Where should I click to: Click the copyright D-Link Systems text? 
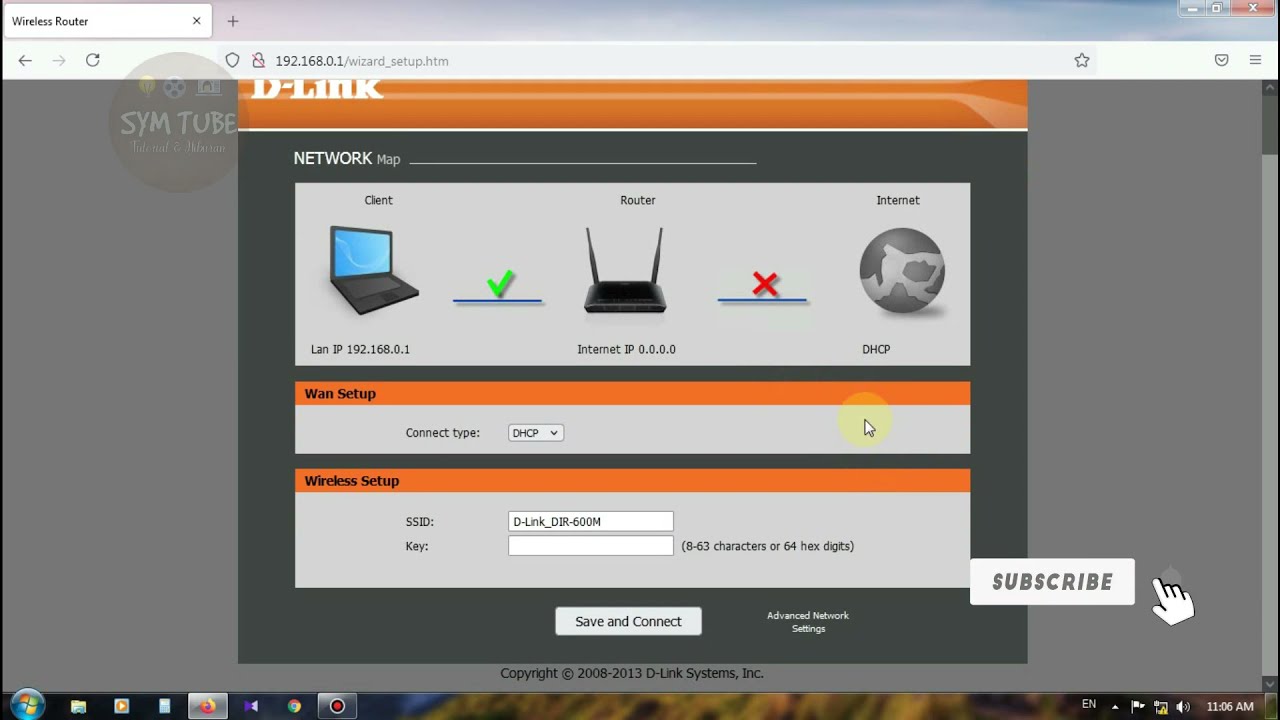click(x=632, y=673)
